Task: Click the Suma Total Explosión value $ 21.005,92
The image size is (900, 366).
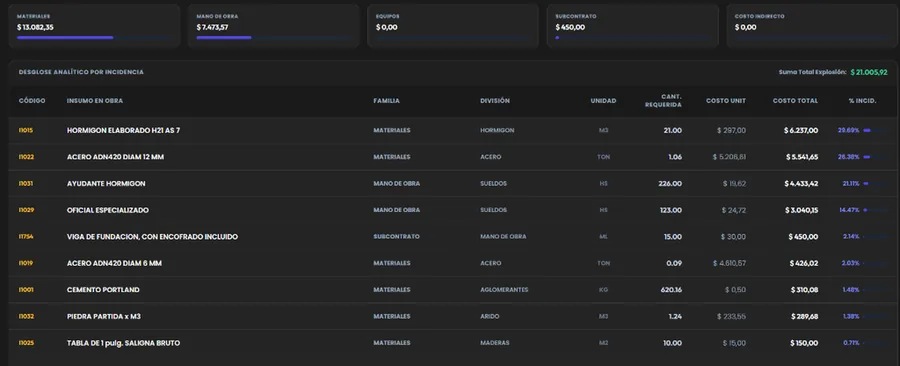Action: tap(869, 72)
